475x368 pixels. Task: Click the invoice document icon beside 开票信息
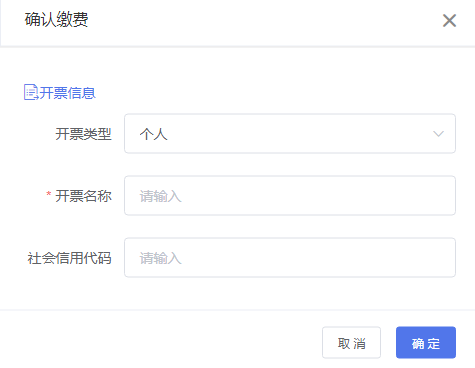click(31, 92)
